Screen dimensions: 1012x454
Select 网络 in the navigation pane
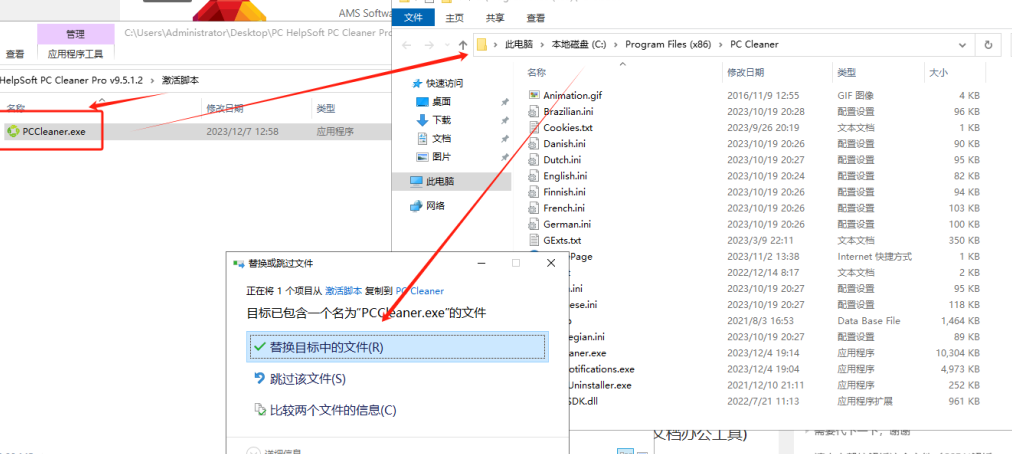(x=436, y=206)
